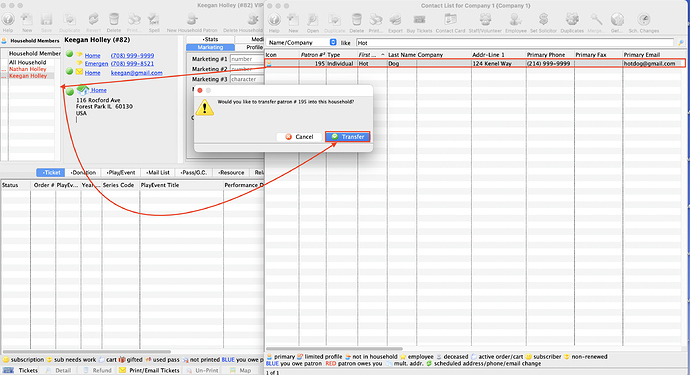Sort by Patron # column header
The height and width of the screenshot is (375, 690).
pos(312,55)
